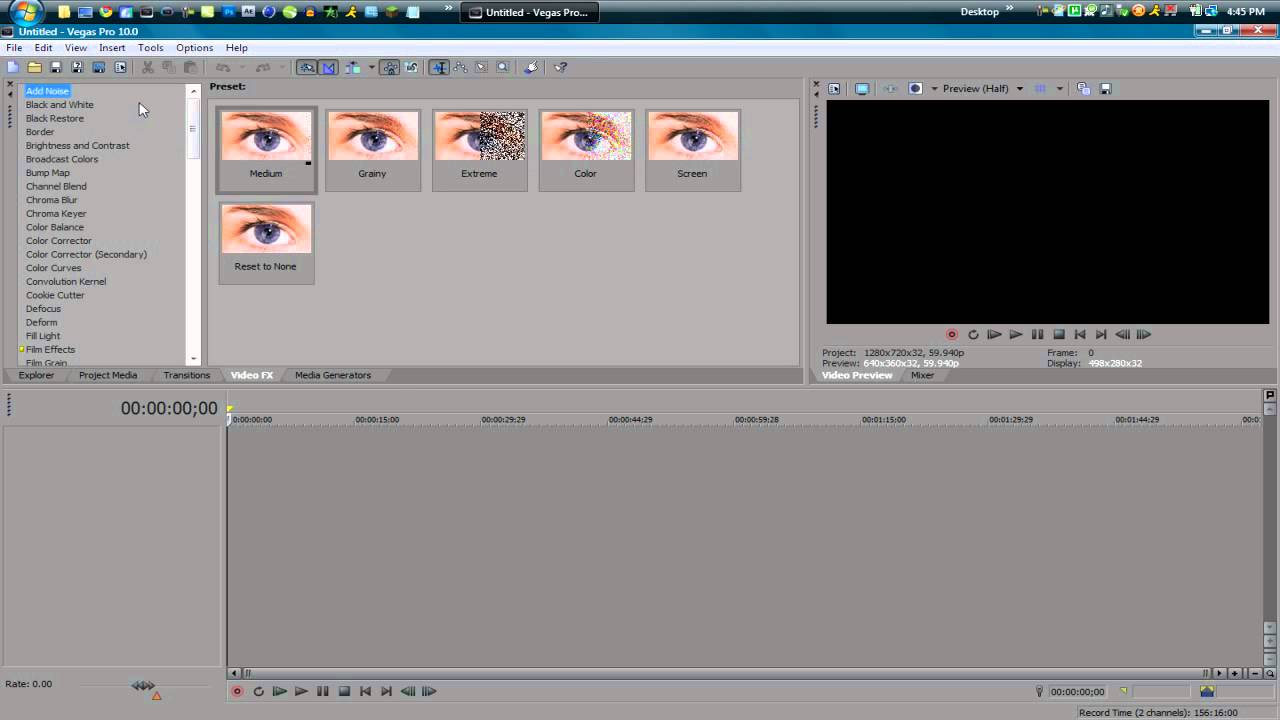Open the Undo history dropdown arrow
The image size is (1280, 720).
pos(243,67)
